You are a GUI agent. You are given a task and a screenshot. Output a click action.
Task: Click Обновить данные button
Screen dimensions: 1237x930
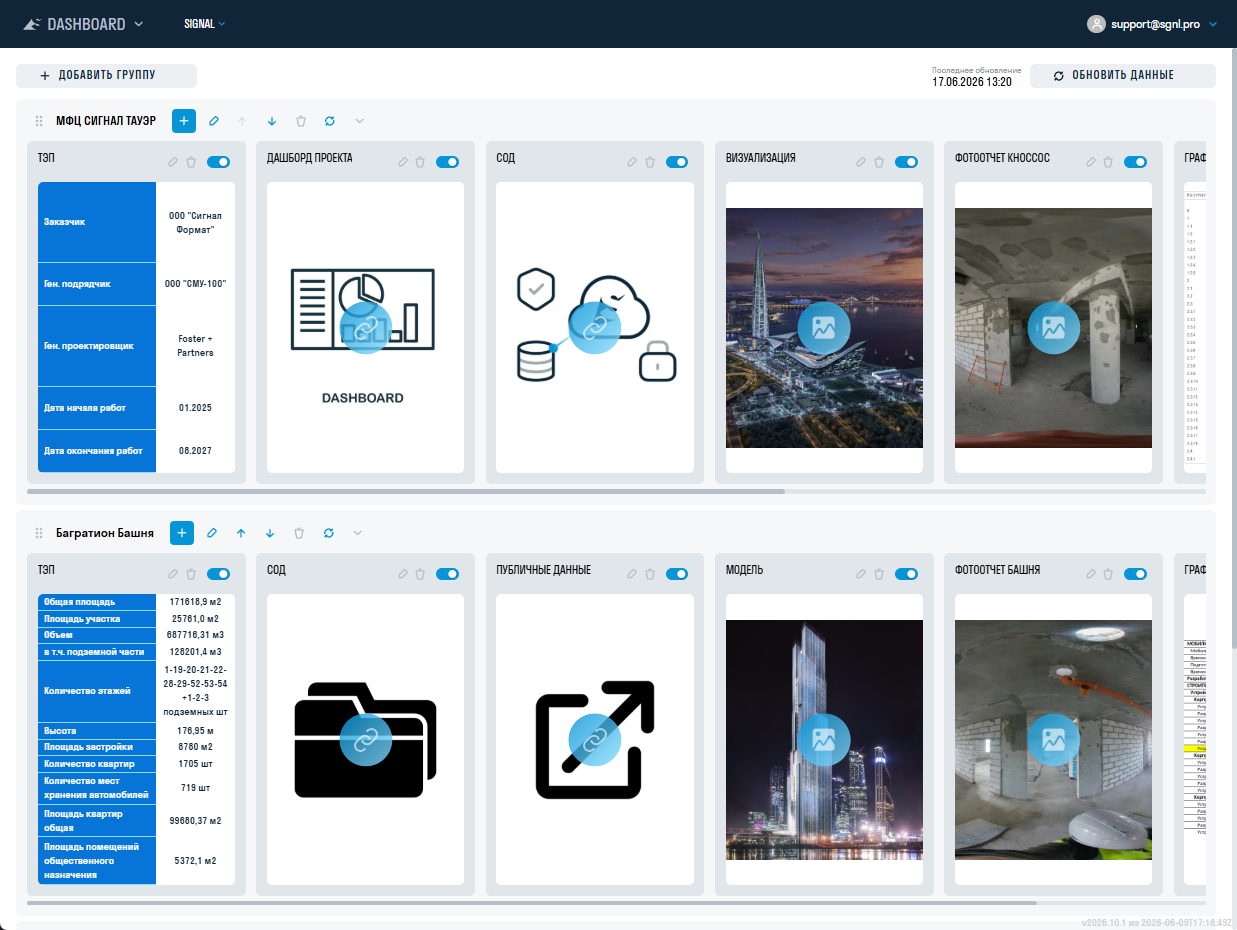point(1122,75)
